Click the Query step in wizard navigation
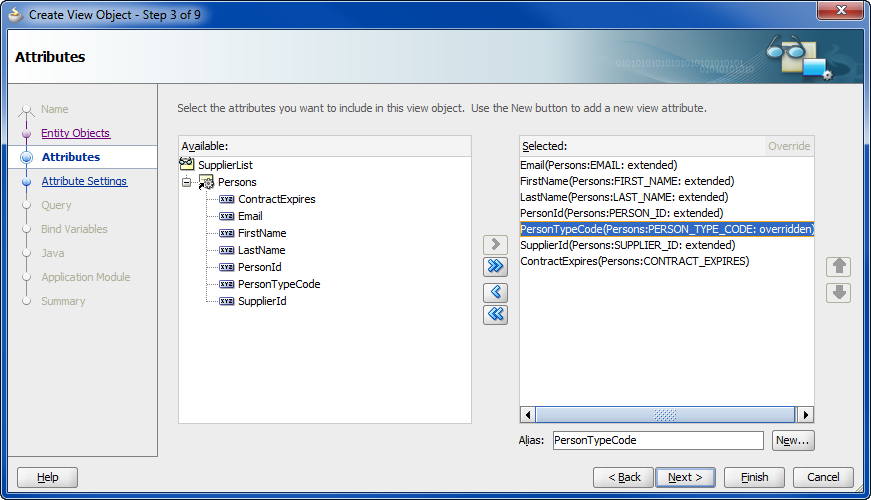This screenshot has height=500, width=871. pyautogui.click(x=56, y=205)
